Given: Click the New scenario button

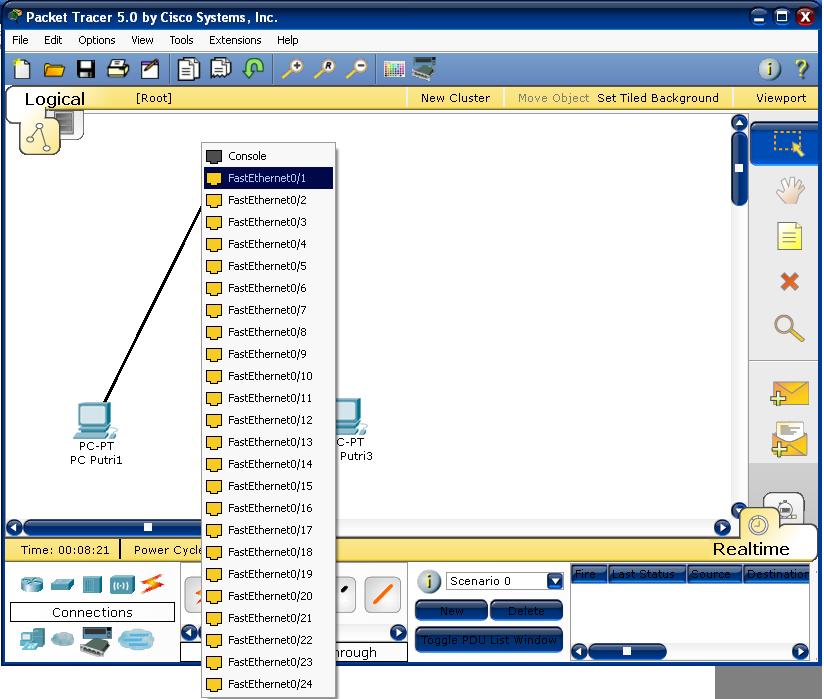Looking at the screenshot, I should click(x=451, y=611).
